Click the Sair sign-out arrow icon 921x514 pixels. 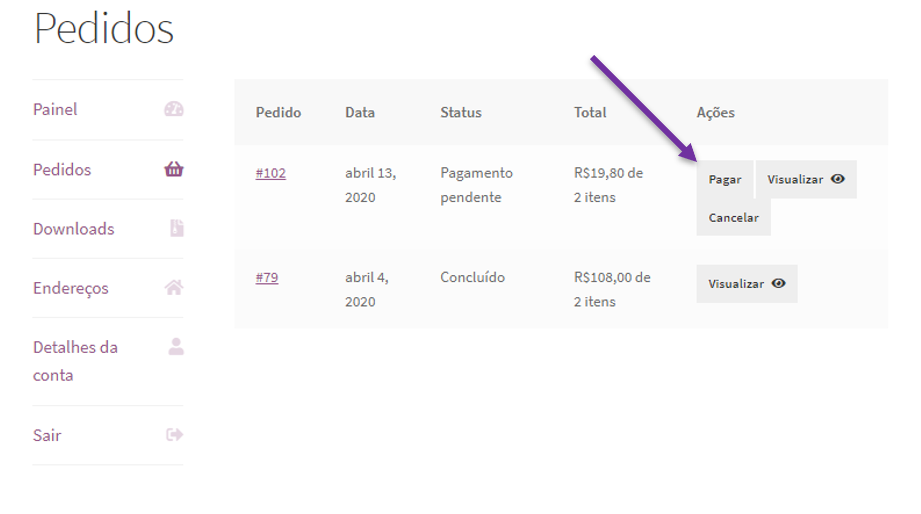pyautogui.click(x=174, y=434)
